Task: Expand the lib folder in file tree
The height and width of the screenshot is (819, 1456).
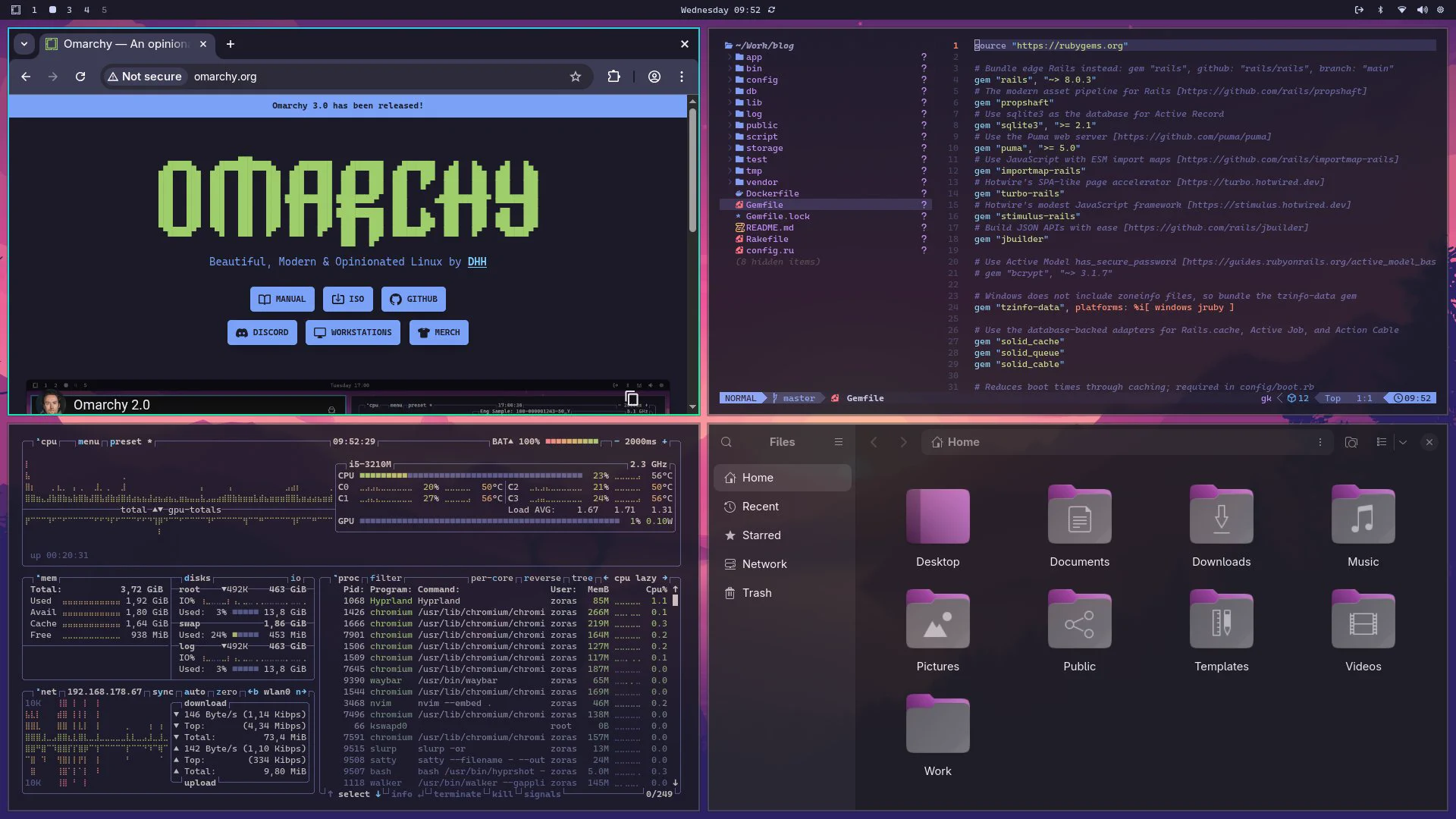Action: click(x=754, y=102)
